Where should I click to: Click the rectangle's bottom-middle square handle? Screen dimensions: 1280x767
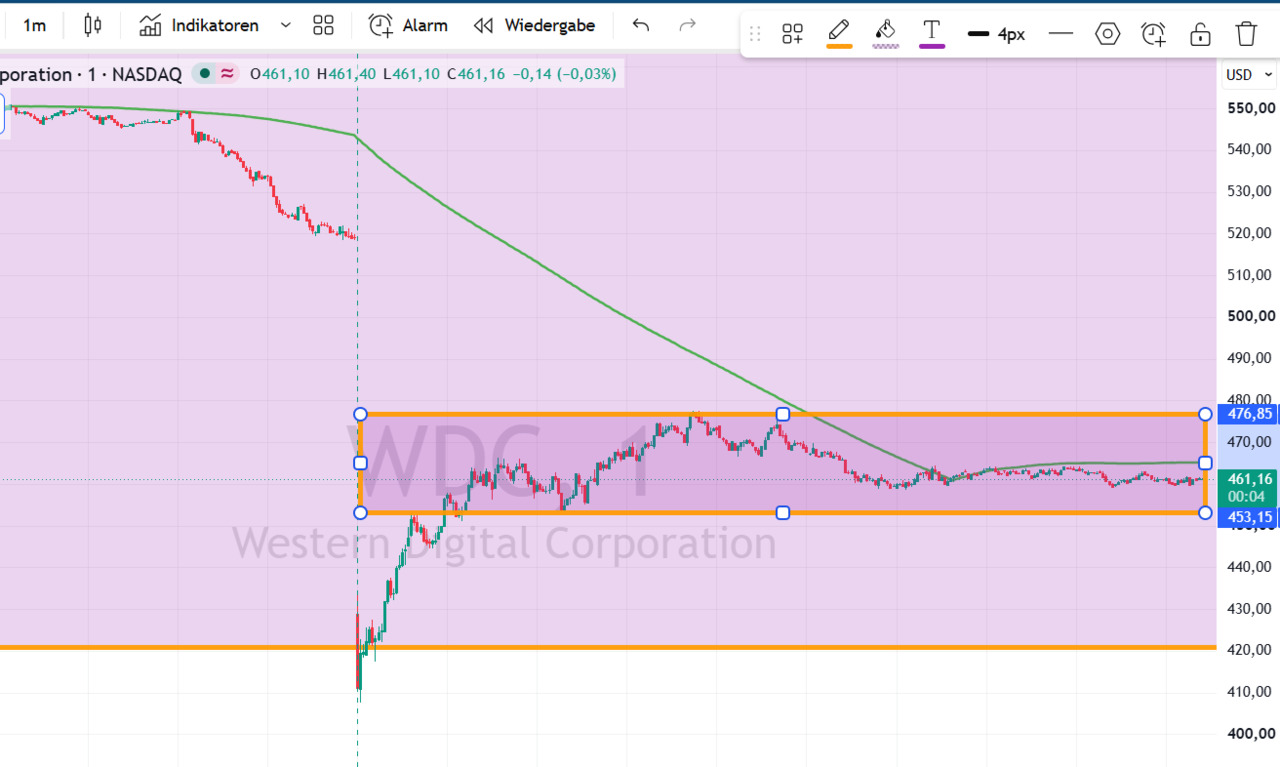click(783, 513)
